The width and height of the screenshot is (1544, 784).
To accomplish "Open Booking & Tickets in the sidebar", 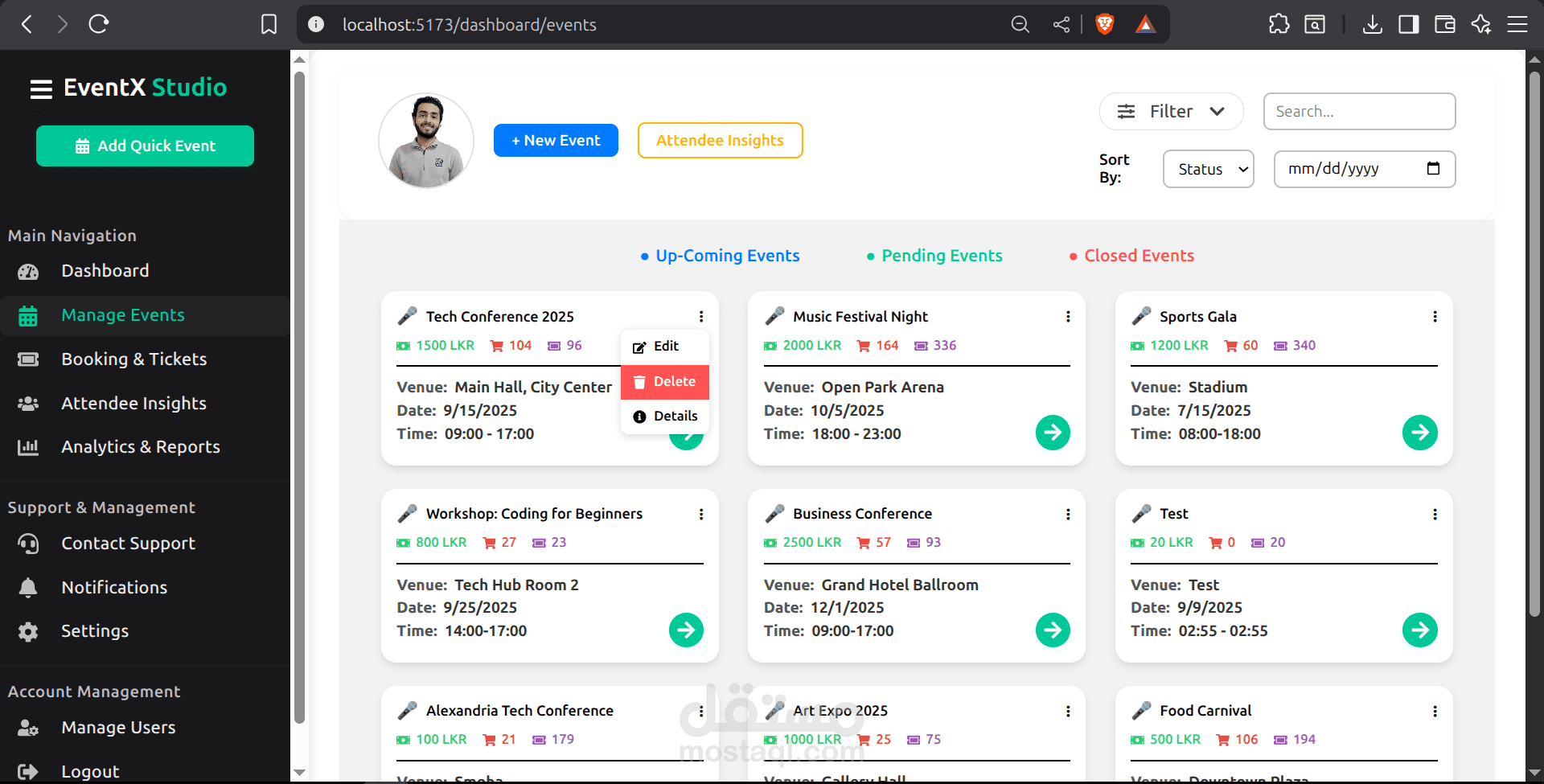I will click(x=145, y=359).
